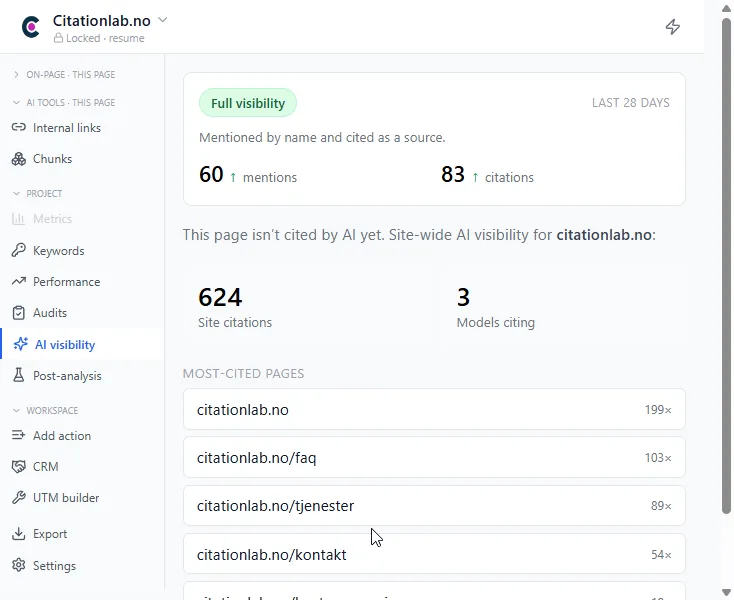
Task: Open UTM builder
Action: [x=66, y=498]
